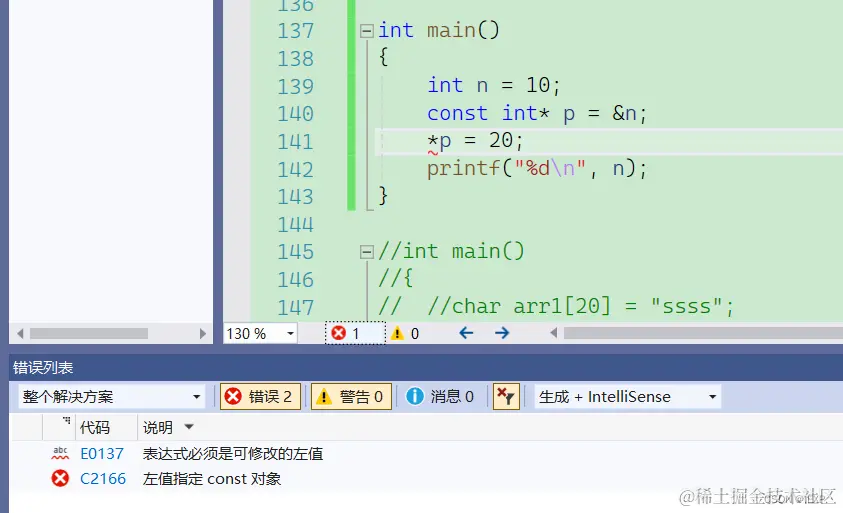Toggle the 错误 2 filter button
The width and height of the screenshot is (843, 513).
(x=260, y=397)
